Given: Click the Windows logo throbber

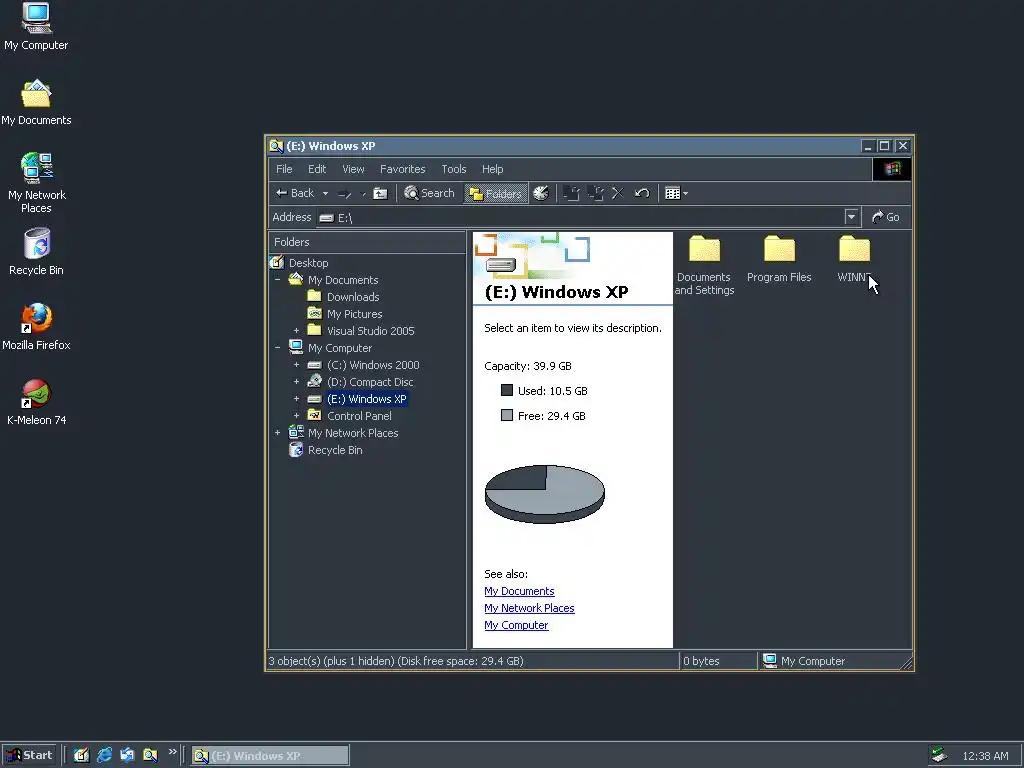Looking at the screenshot, I should (892, 169).
